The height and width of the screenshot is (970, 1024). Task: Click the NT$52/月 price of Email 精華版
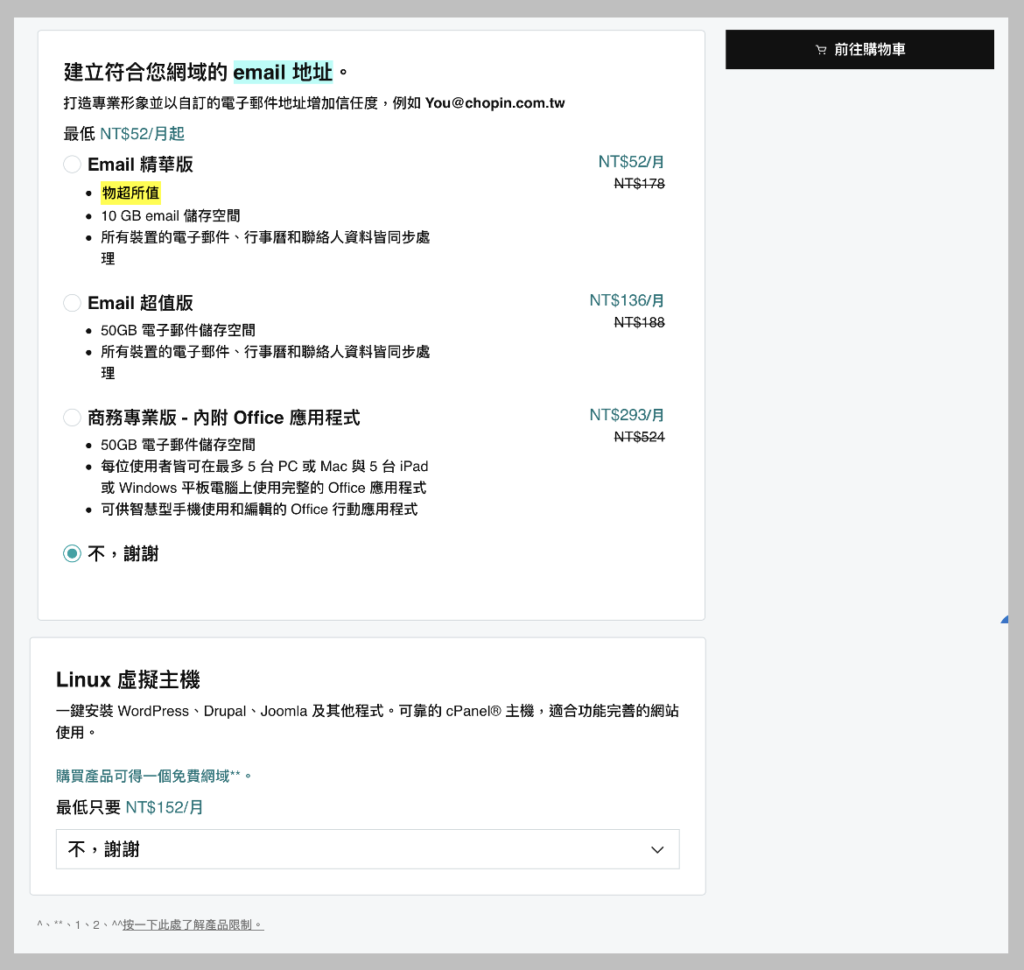tap(631, 161)
